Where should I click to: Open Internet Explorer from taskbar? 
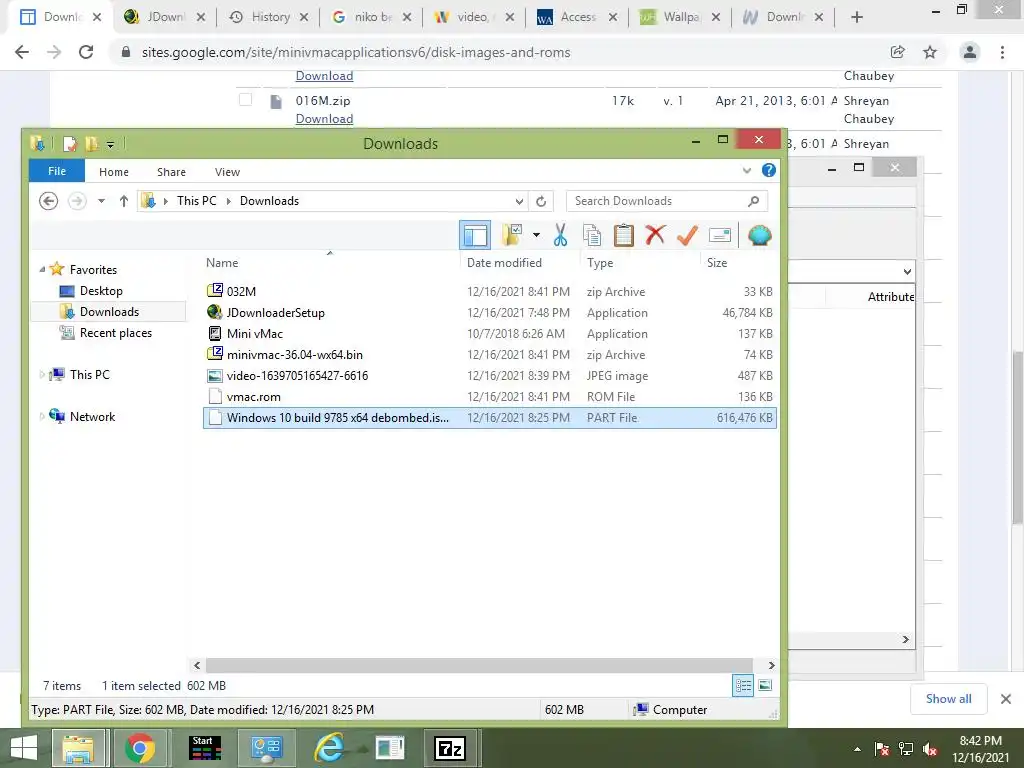pyautogui.click(x=328, y=748)
